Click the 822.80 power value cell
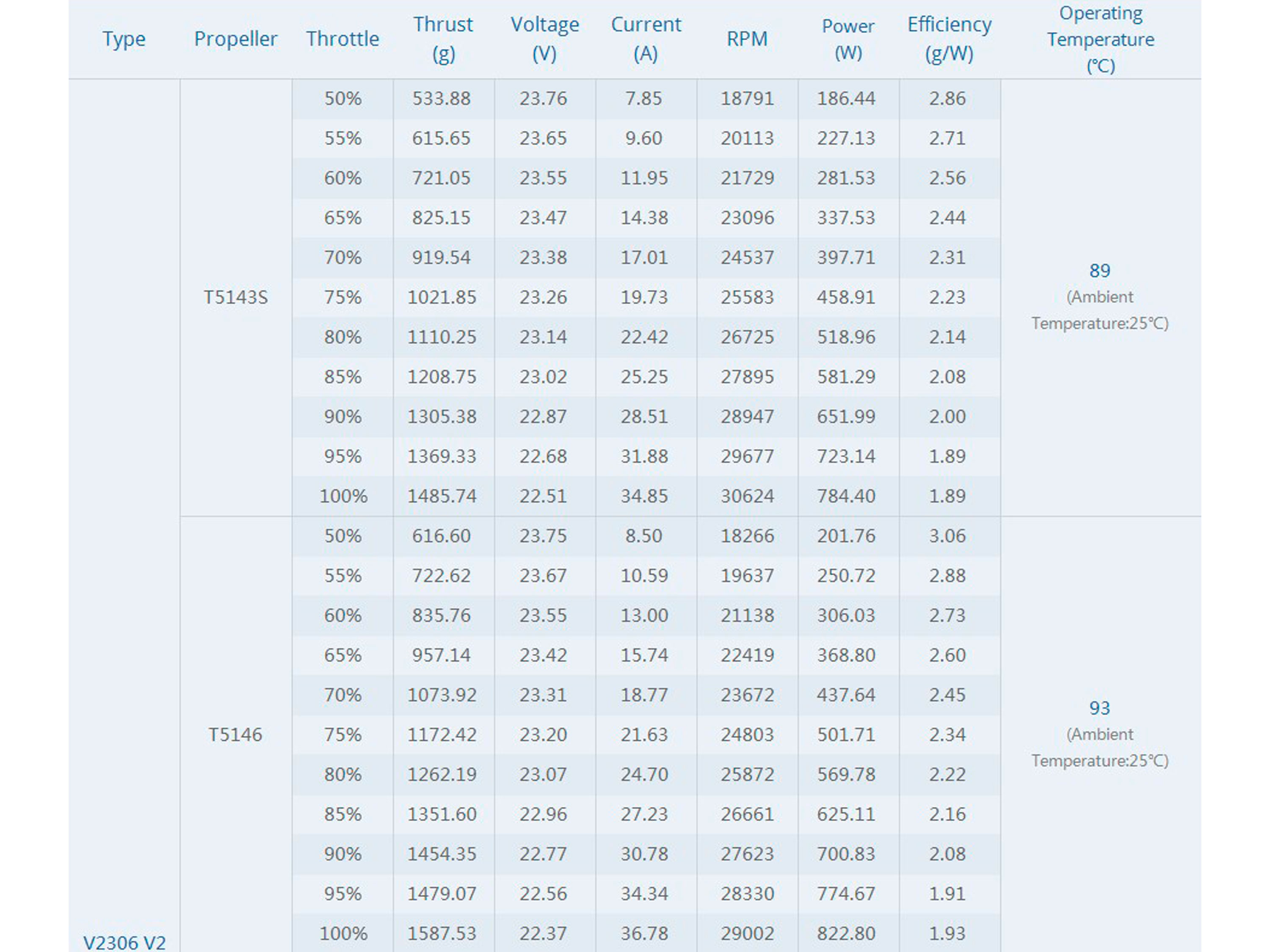Image resolution: width=1270 pixels, height=952 pixels. pos(846,933)
